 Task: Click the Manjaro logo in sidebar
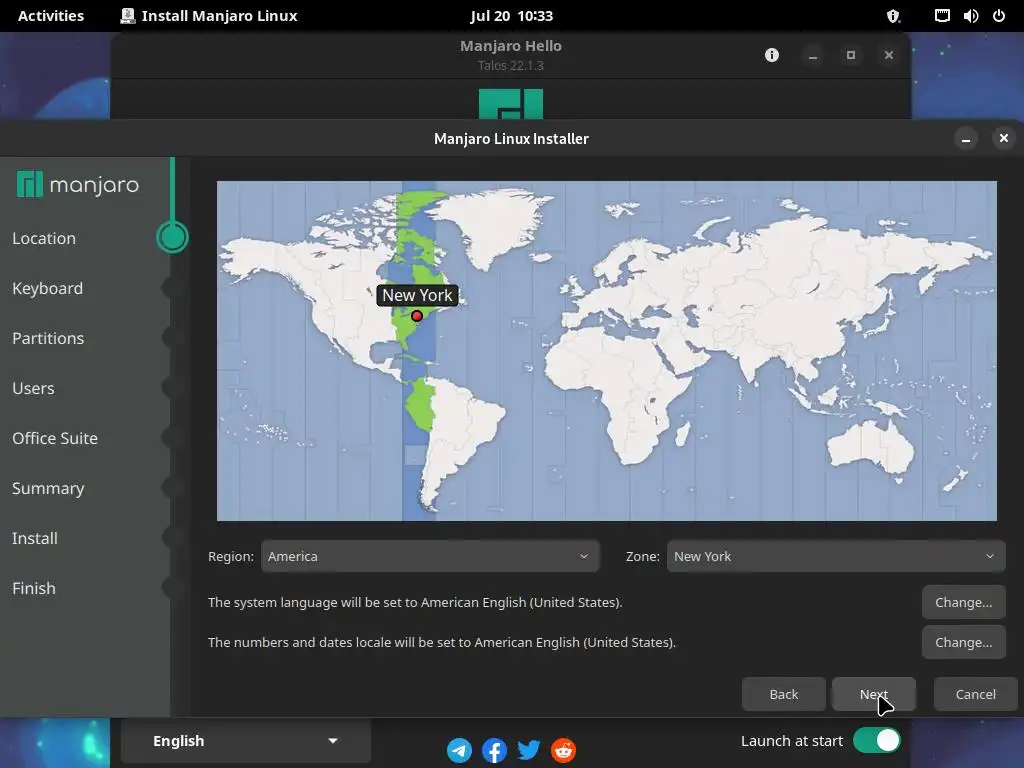[x=78, y=185]
